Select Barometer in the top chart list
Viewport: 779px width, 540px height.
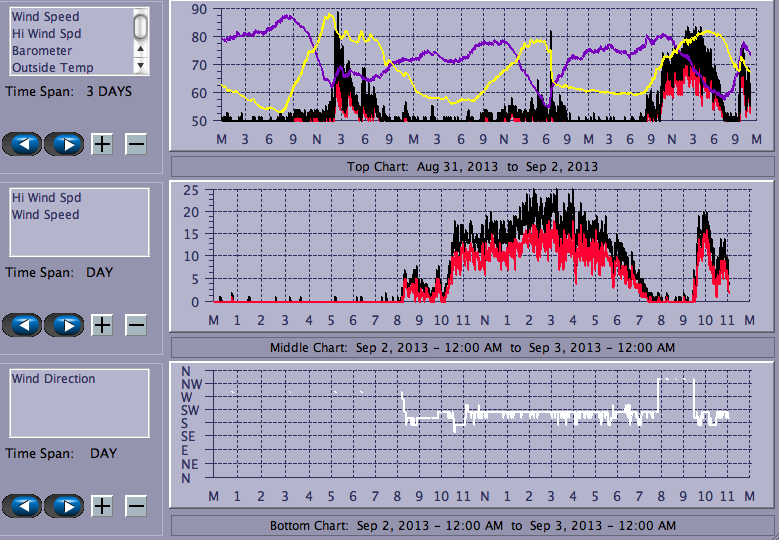42,51
